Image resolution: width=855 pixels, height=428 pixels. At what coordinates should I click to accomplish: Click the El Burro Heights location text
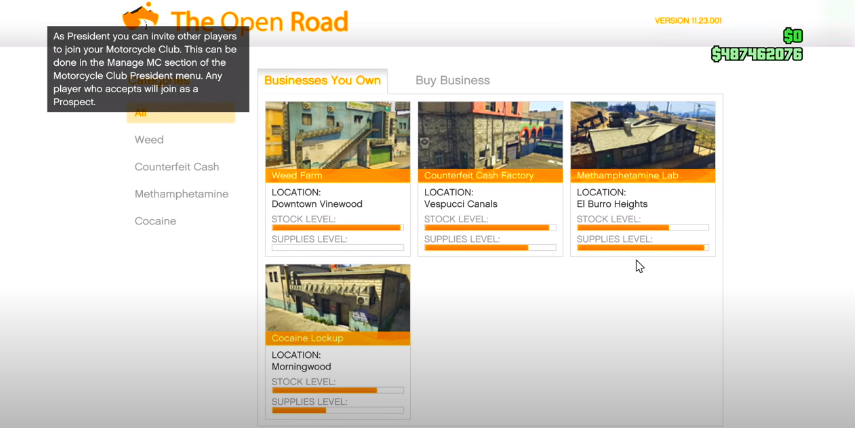[x=612, y=204]
